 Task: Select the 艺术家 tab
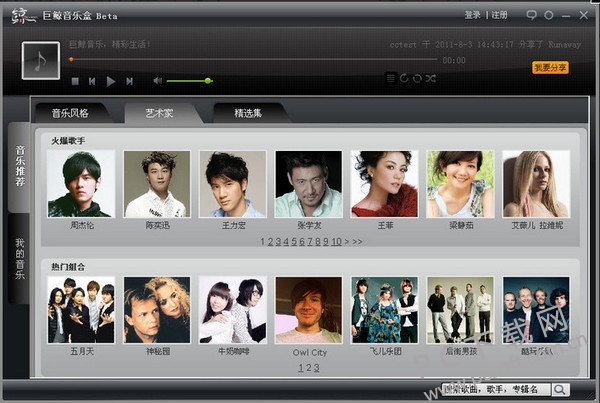pos(159,113)
